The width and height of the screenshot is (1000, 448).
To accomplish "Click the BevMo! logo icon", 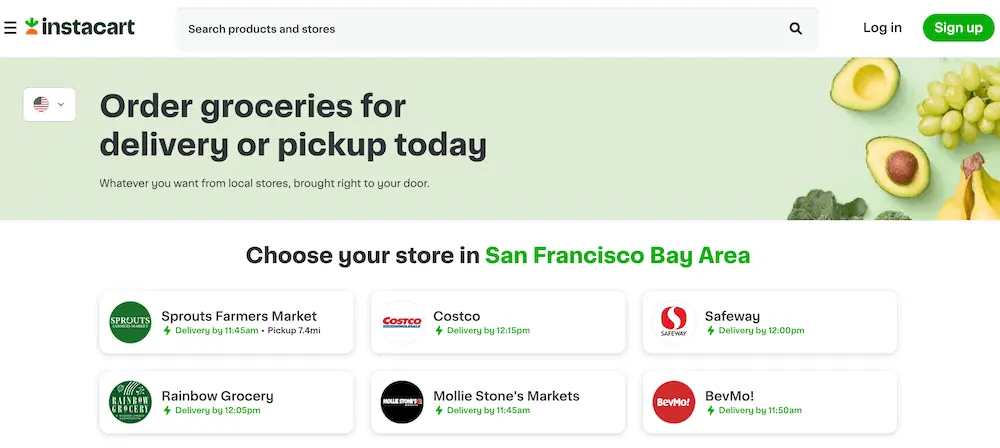I will (x=673, y=402).
